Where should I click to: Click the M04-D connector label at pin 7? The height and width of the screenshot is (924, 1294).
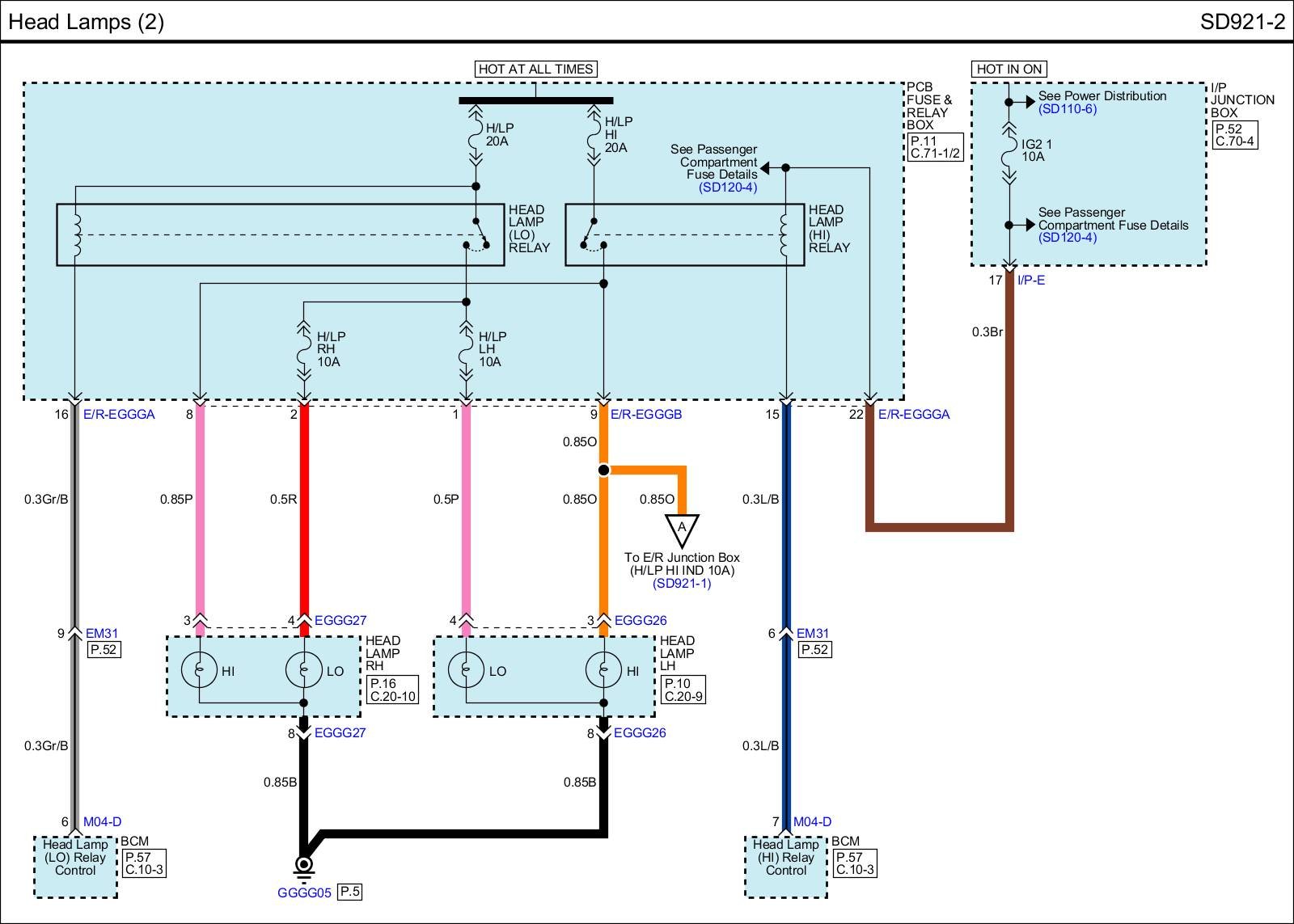pyautogui.click(x=812, y=822)
